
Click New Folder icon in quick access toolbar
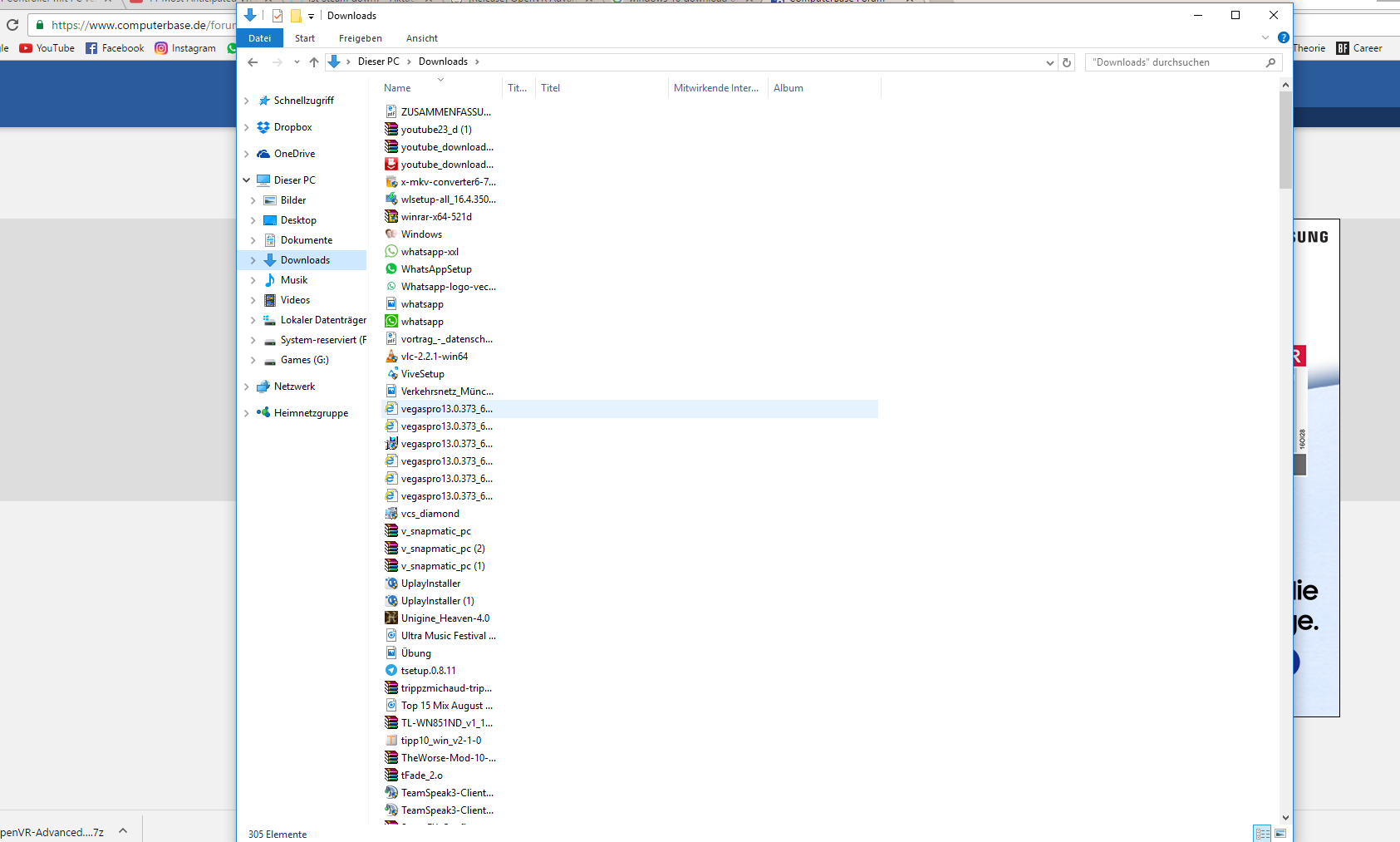[x=296, y=16]
